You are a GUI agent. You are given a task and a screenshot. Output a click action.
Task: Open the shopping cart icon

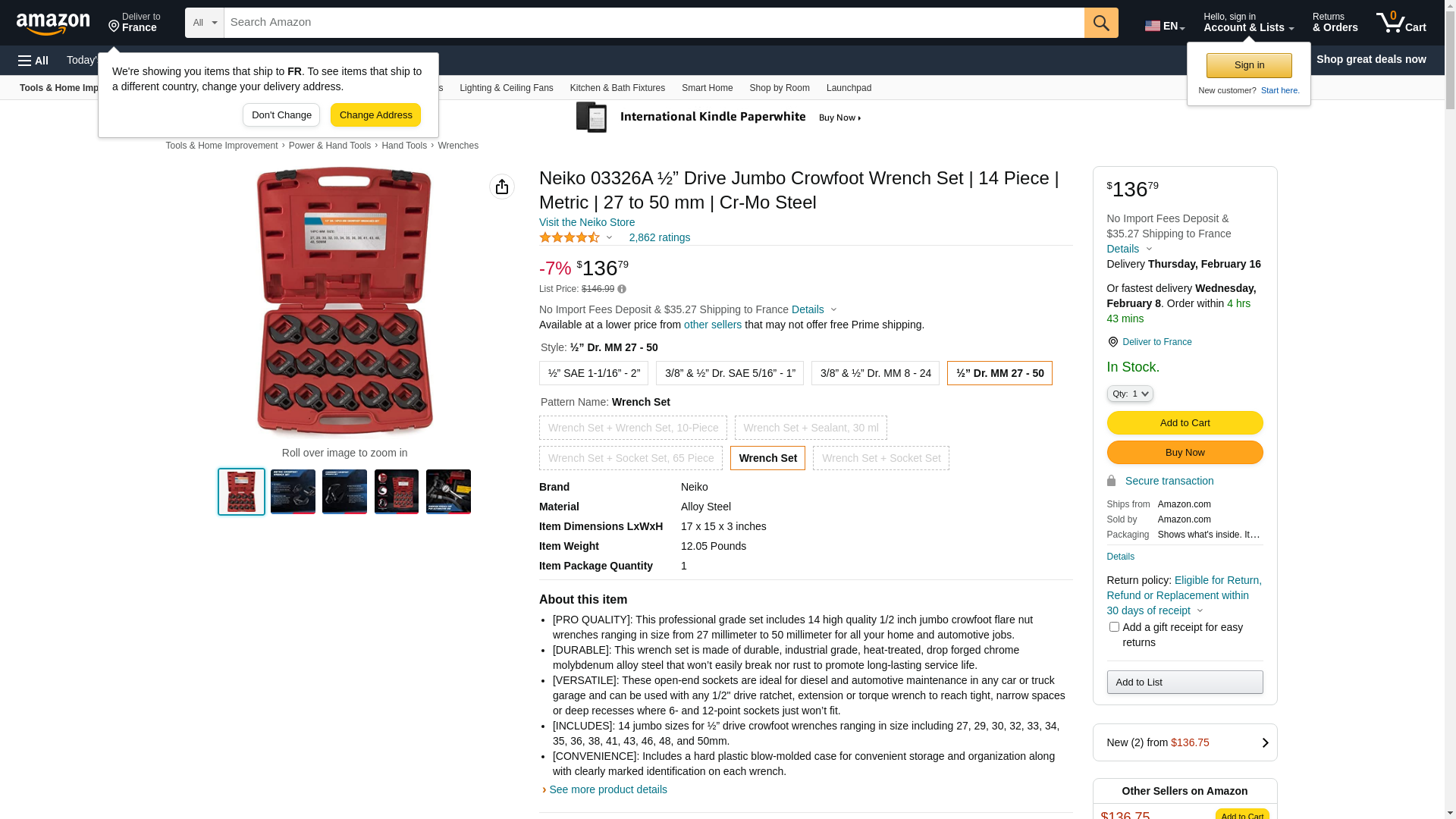(x=1401, y=23)
